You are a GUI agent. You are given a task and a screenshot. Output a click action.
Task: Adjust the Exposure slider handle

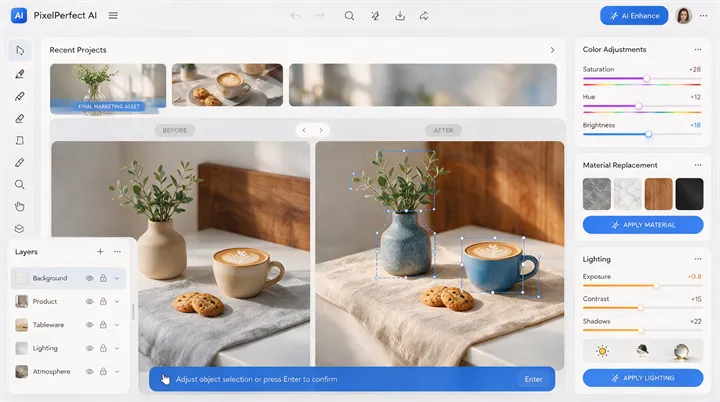click(656, 285)
